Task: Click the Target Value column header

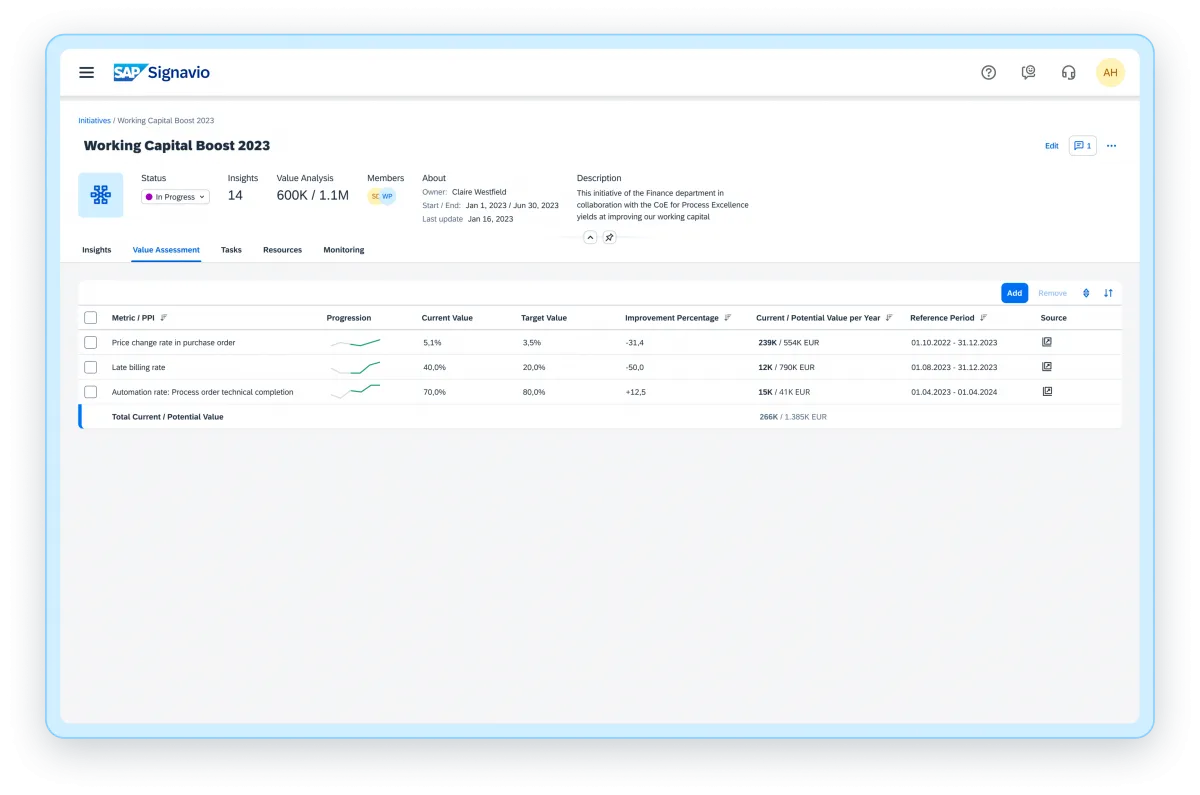Action: pos(544,318)
